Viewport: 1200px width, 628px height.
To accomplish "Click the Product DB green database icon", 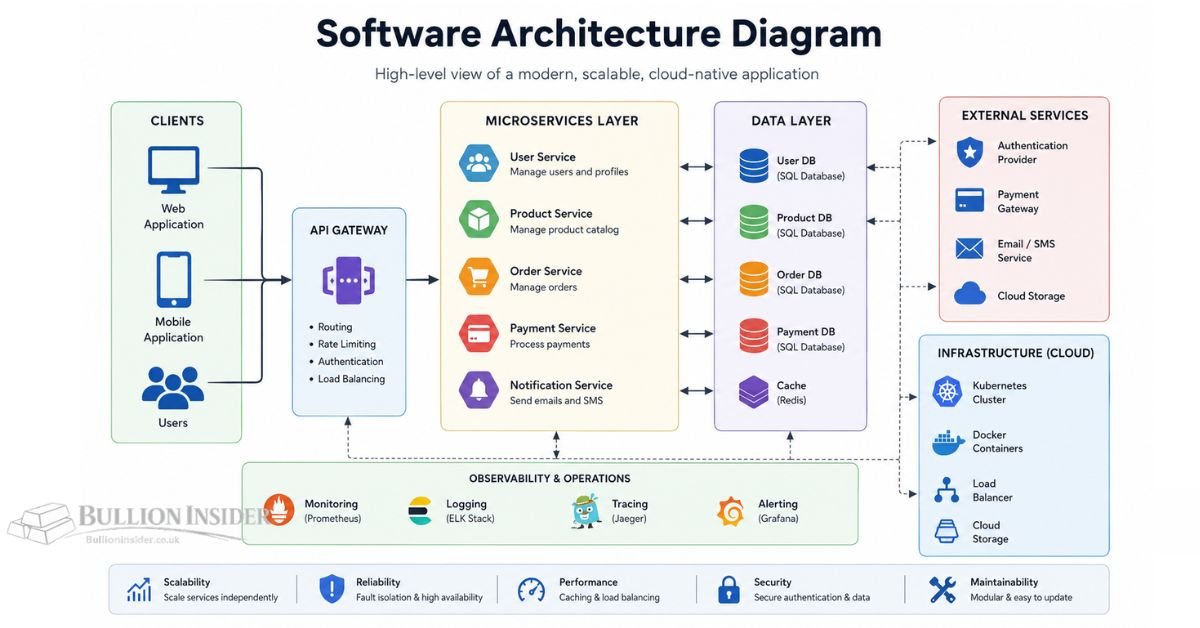I will point(754,223).
